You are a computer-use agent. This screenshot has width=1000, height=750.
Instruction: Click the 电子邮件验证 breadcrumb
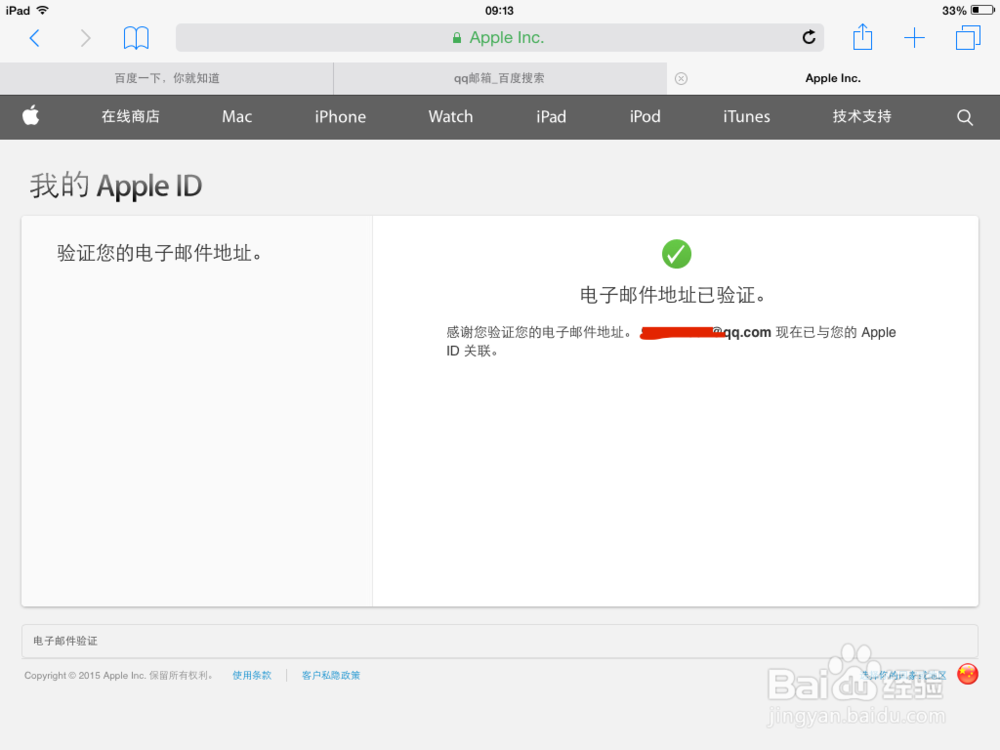pyautogui.click(x=65, y=641)
